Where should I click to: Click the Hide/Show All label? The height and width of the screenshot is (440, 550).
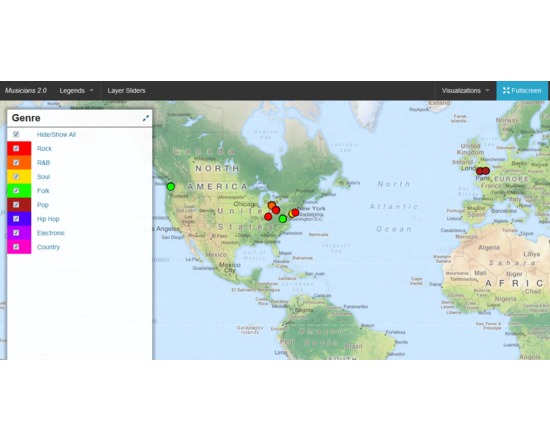(56, 134)
